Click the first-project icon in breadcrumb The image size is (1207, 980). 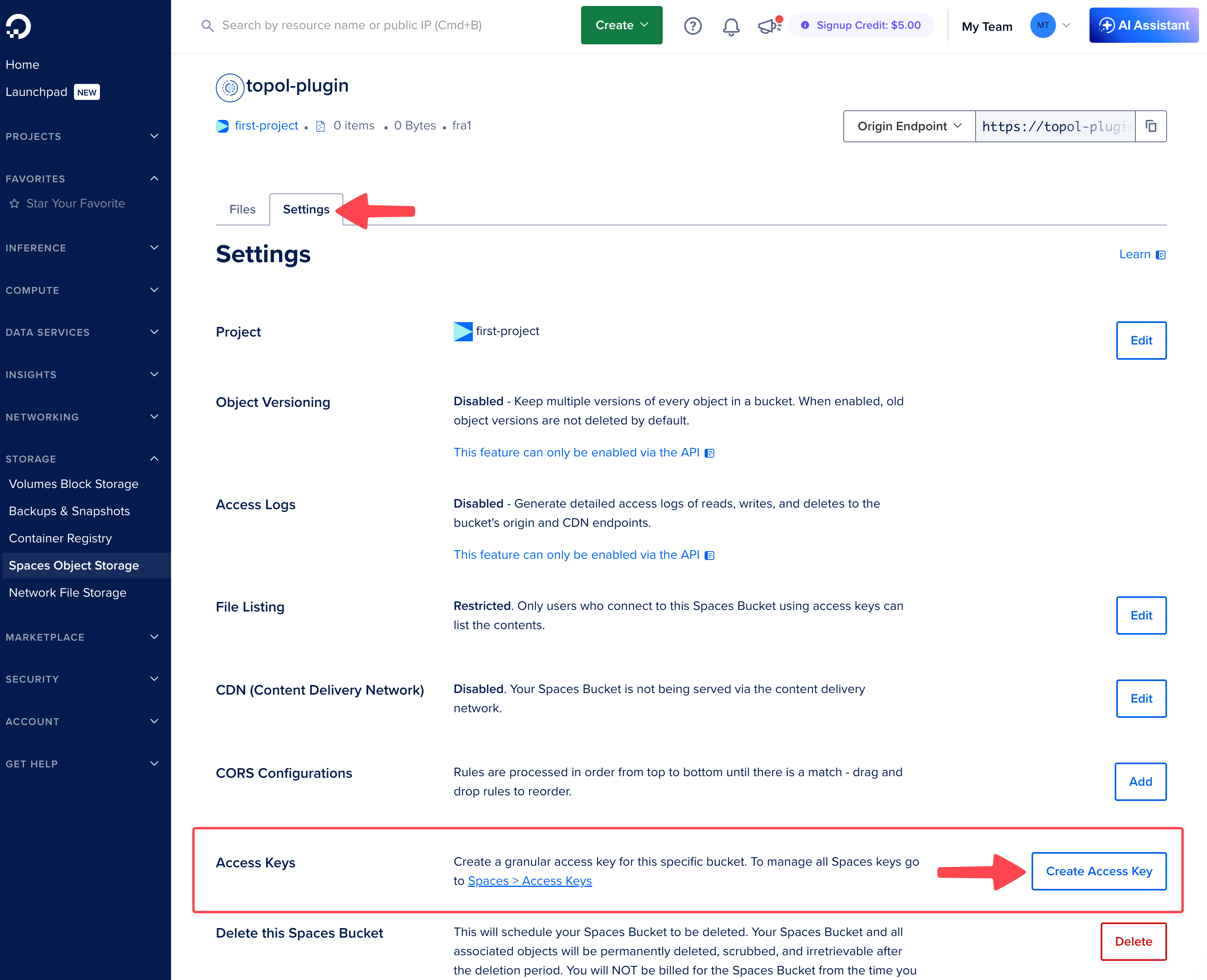point(223,126)
